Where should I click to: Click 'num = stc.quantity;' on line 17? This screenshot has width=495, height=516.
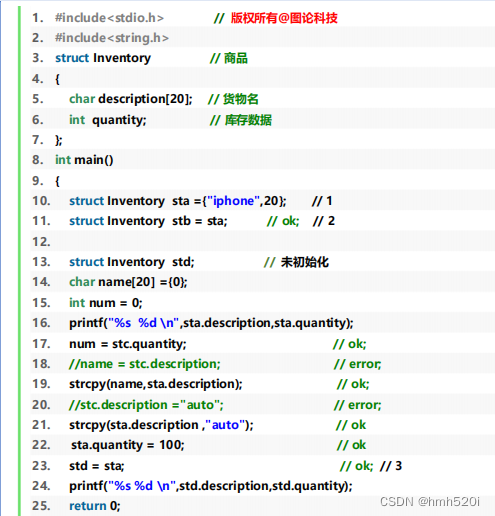pos(128,344)
